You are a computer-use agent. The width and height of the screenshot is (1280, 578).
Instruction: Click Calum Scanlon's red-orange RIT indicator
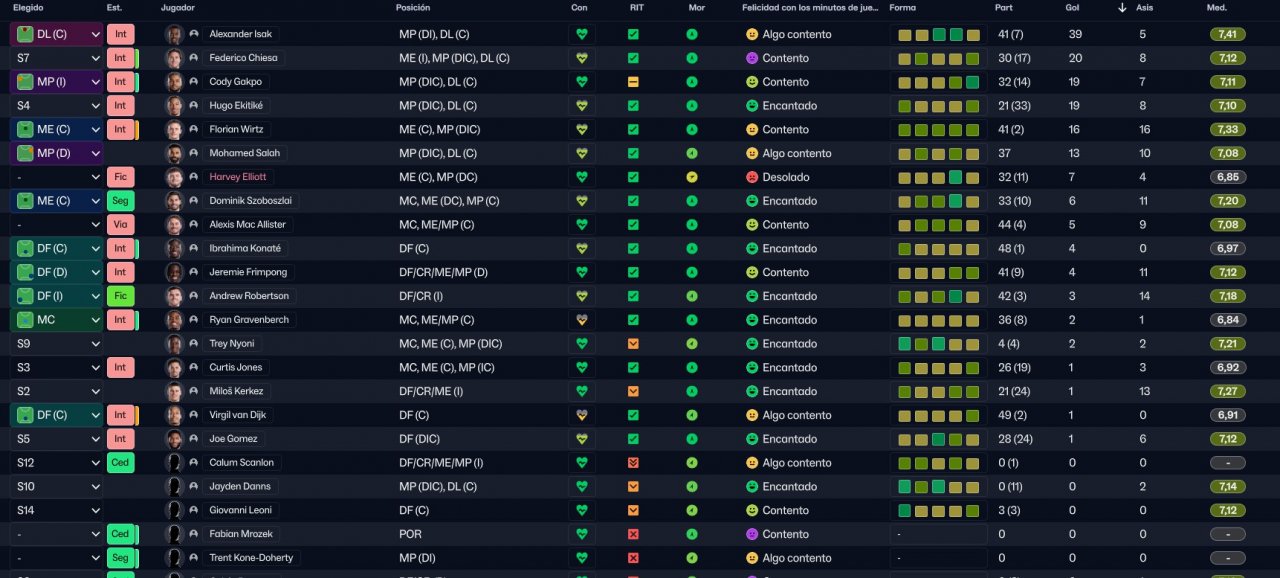click(633, 463)
